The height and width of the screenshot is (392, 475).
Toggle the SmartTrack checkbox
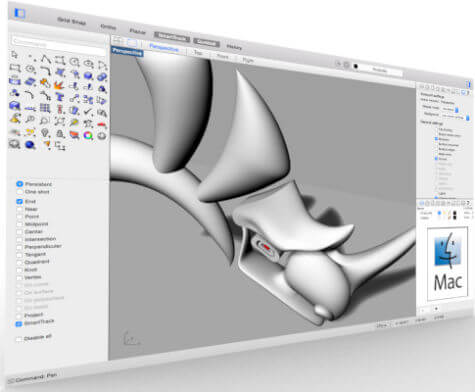(19, 323)
